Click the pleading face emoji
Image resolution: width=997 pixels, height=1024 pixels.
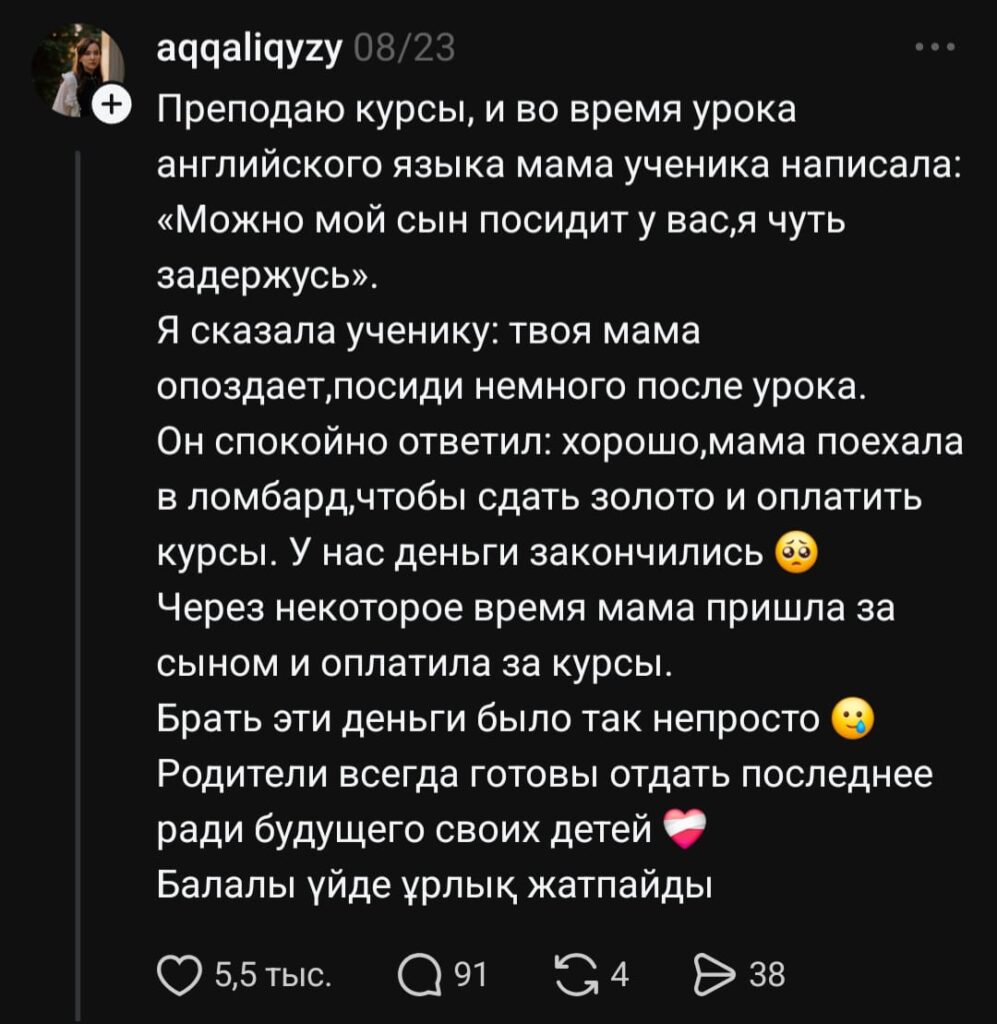[x=797, y=550]
